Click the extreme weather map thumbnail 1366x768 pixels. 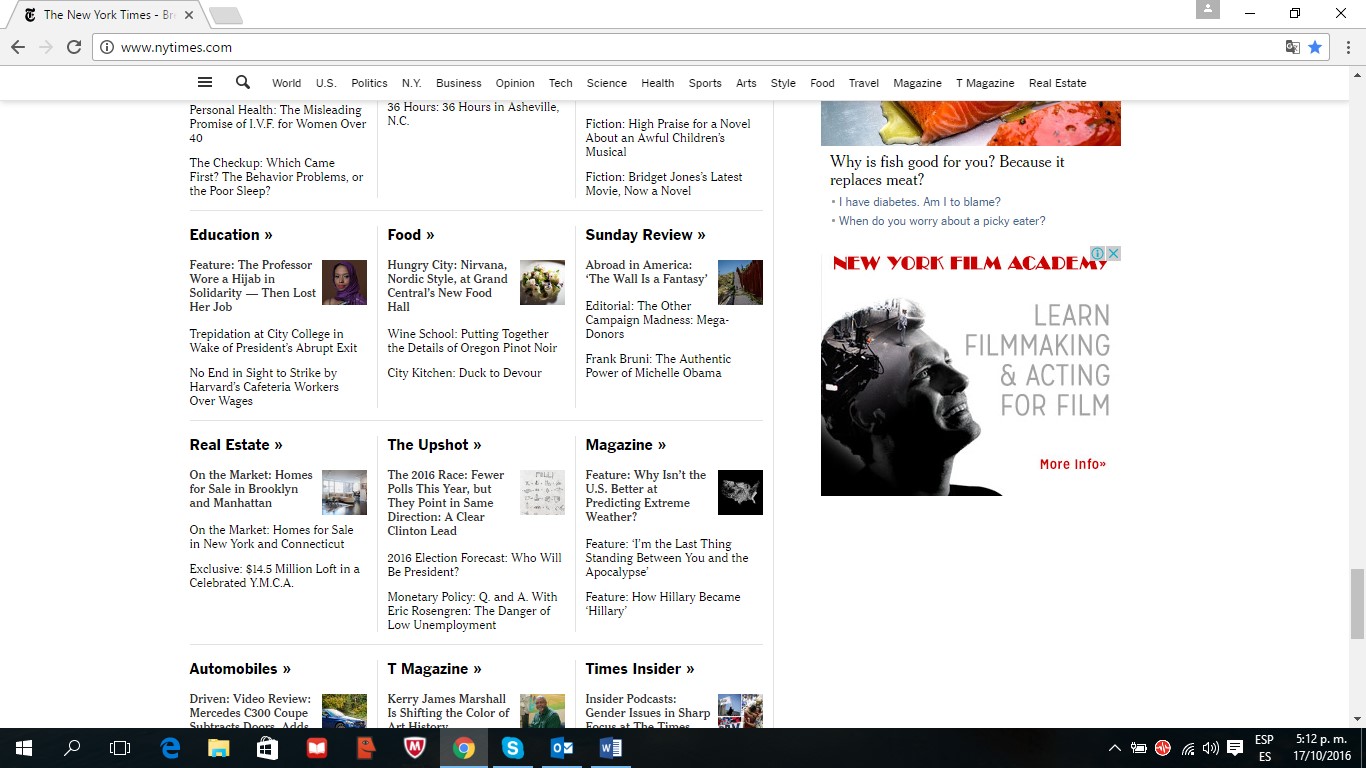(x=740, y=493)
